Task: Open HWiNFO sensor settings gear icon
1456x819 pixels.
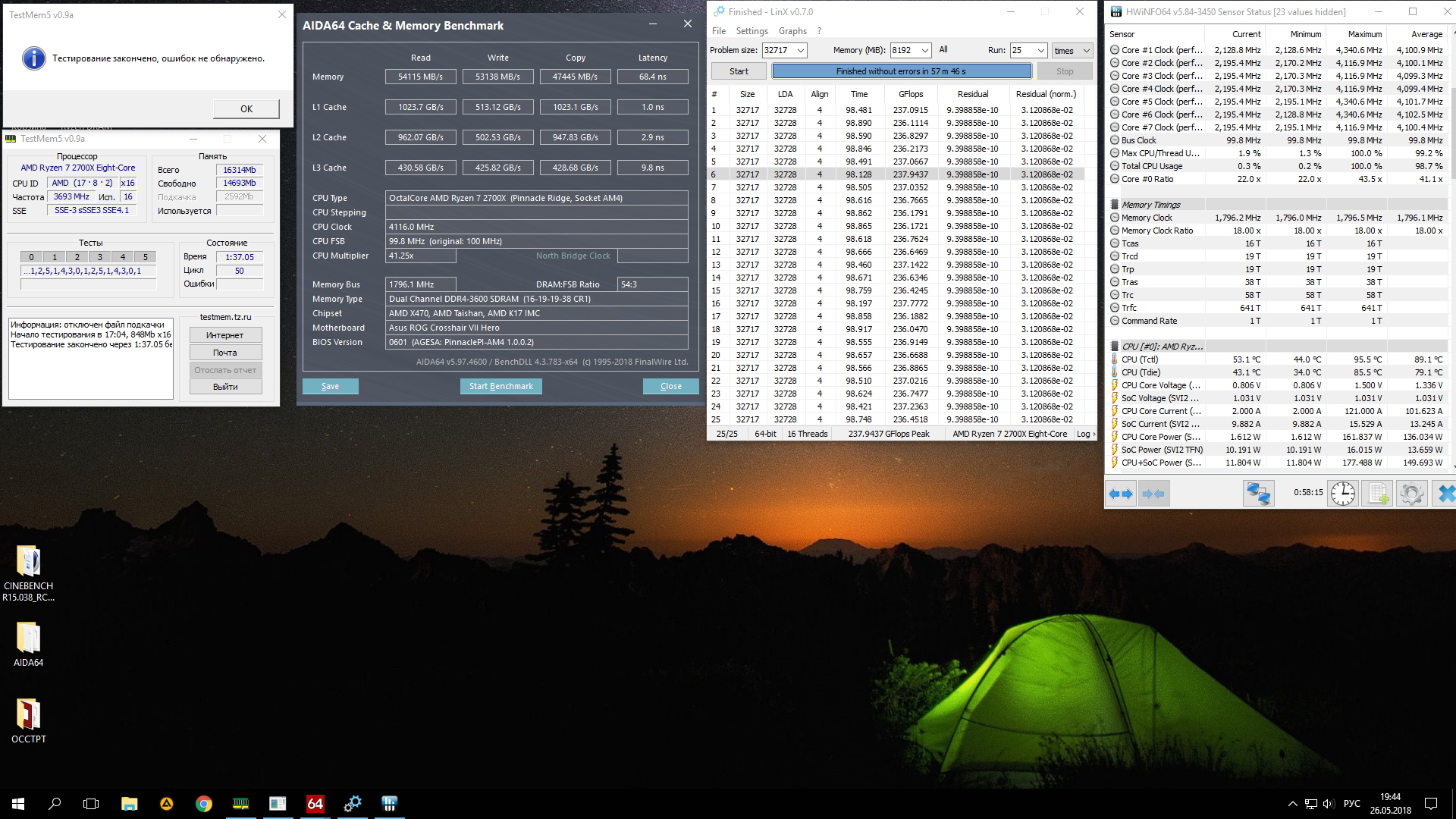Action: pyautogui.click(x=1411, y=494)
